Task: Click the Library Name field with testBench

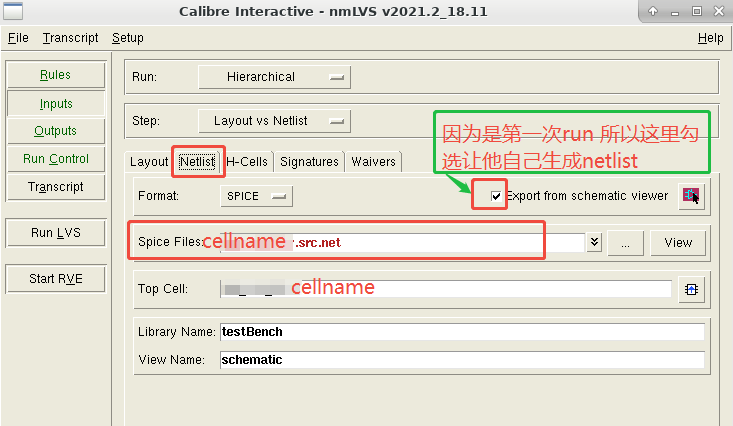Action: 462,332
